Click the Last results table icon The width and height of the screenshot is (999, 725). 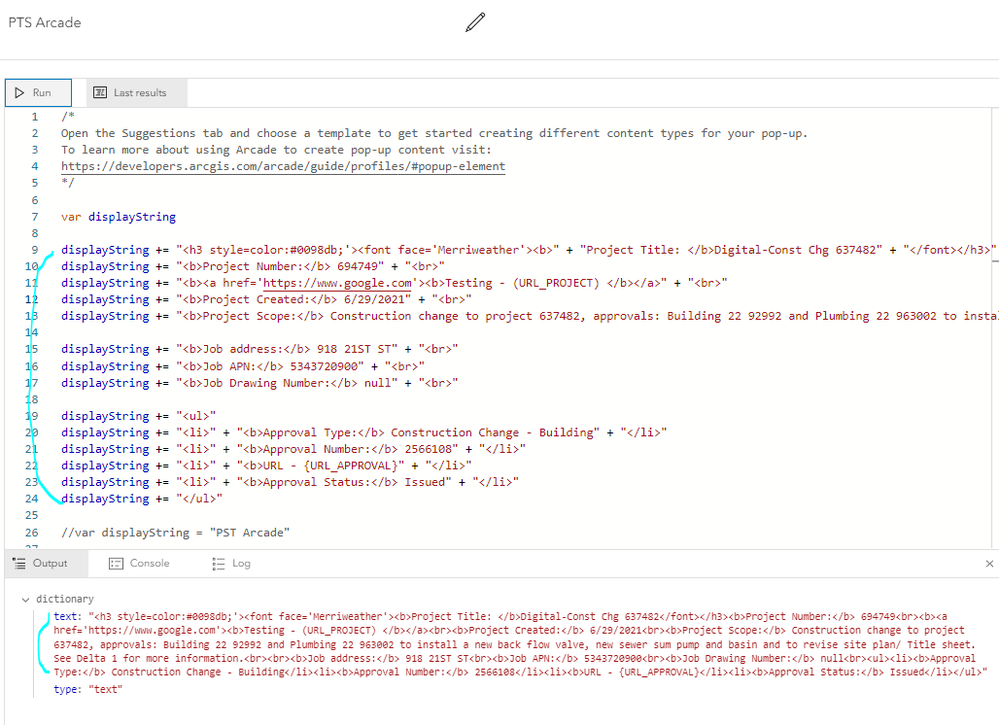click(x=100, y=92)
